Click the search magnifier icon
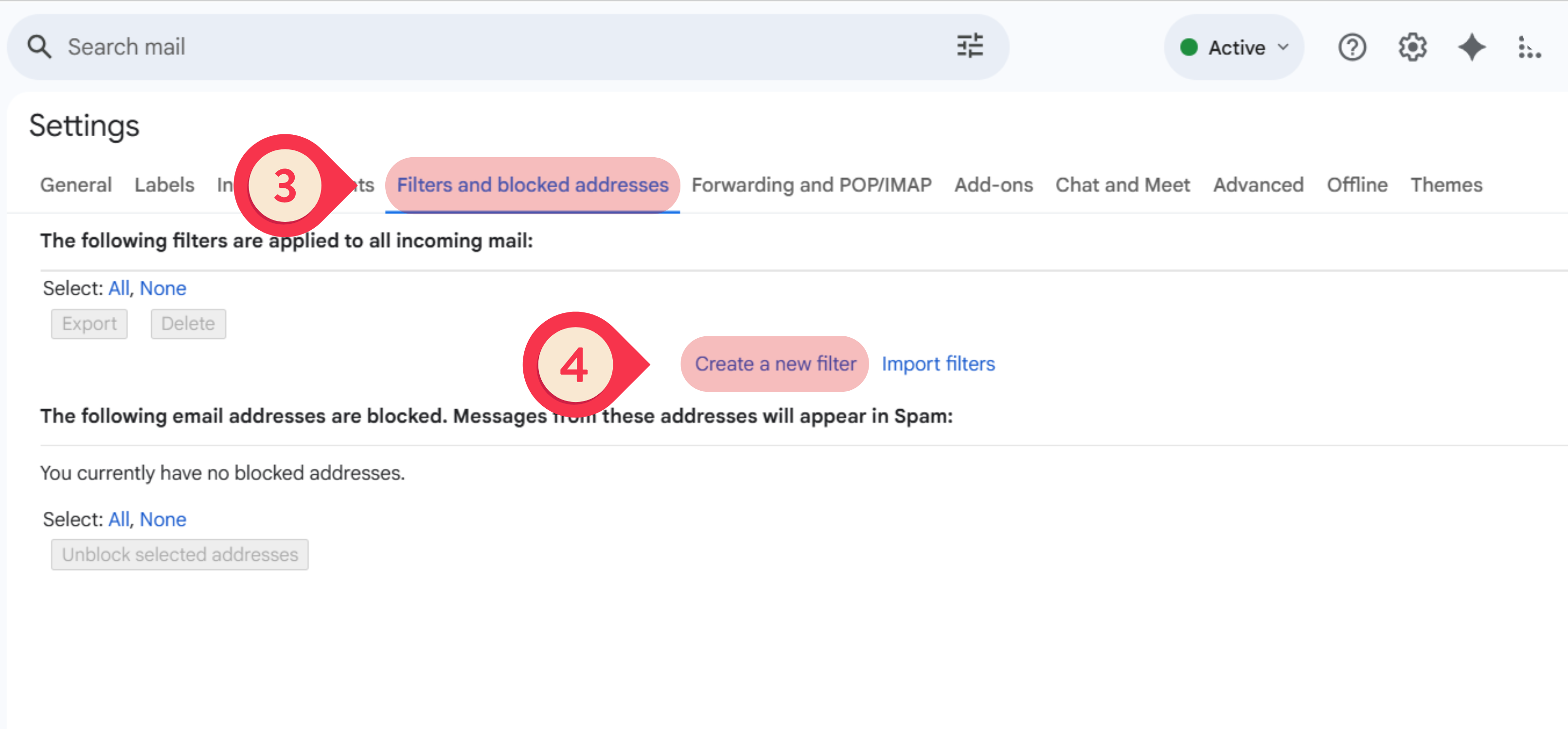Image resolution: width=1568 pixels, height=729 pixels. tap(39, 47)
